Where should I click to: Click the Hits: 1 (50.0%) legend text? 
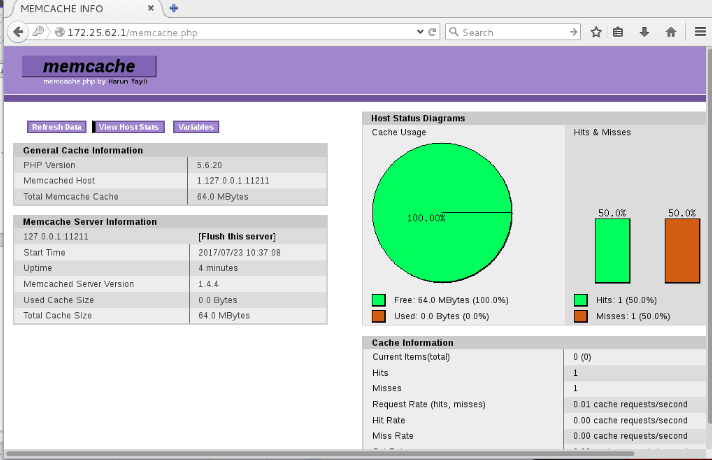click(626, 300)
